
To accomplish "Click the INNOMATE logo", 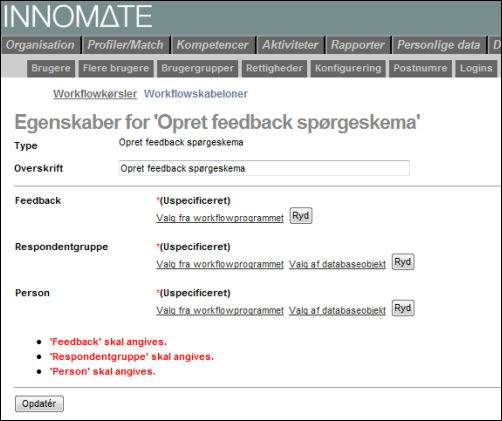I will (x=78, y=16).
